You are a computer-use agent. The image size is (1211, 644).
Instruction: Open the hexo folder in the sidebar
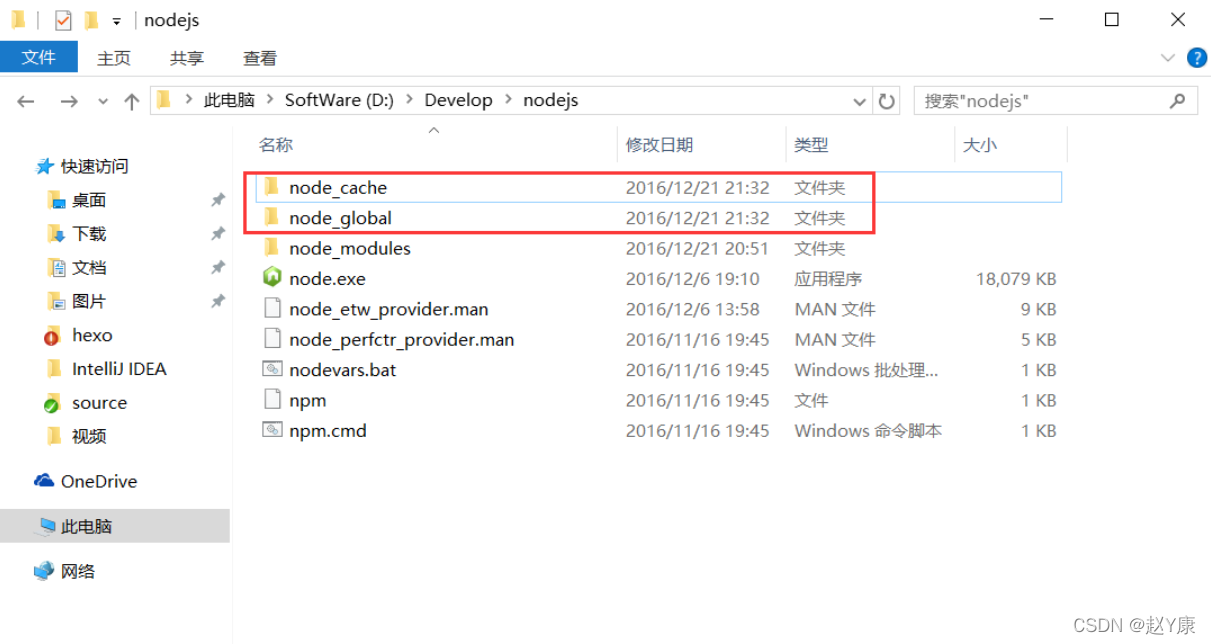coord(79,335)
